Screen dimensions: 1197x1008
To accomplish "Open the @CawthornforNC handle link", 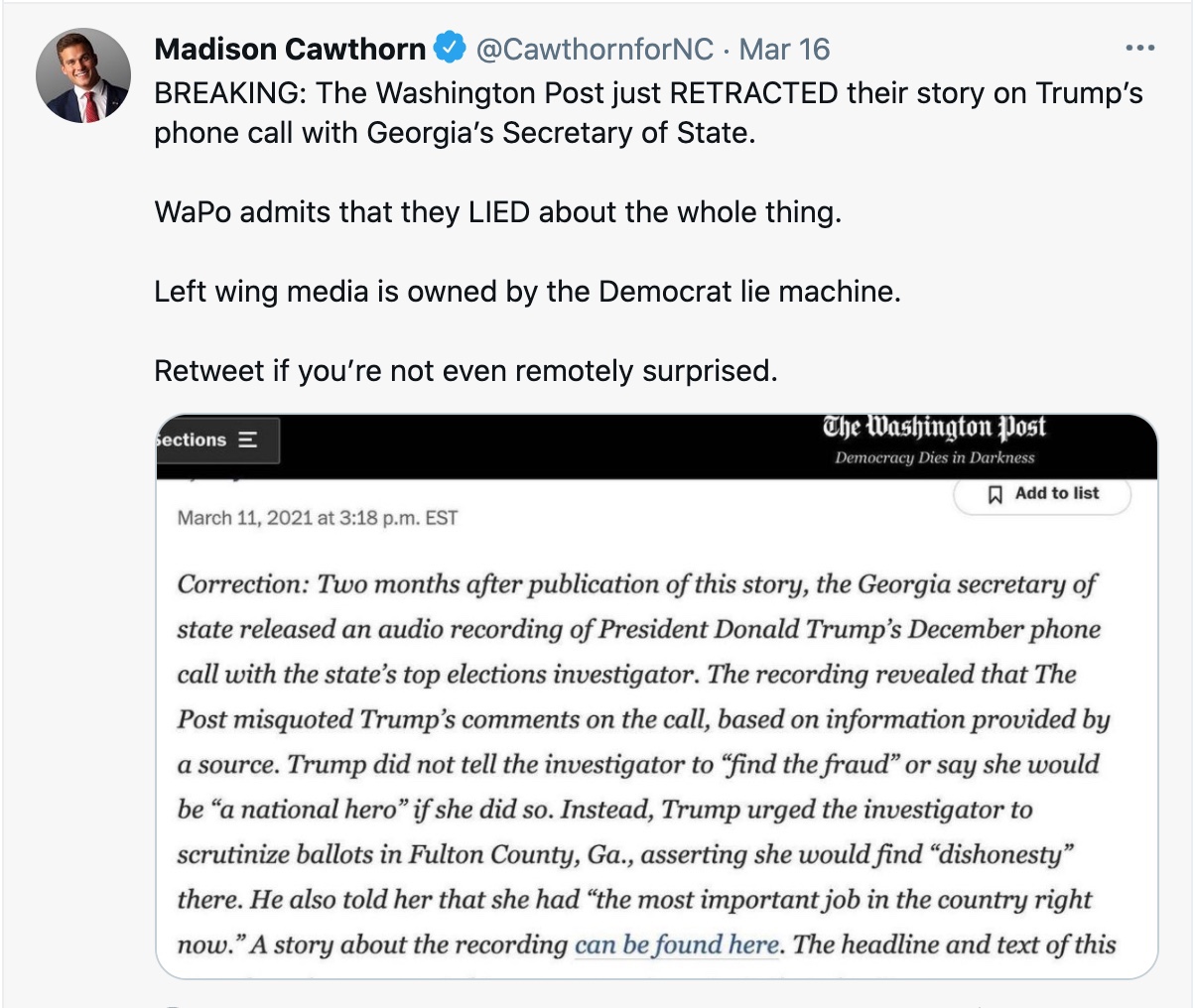I will coord(595,49).
